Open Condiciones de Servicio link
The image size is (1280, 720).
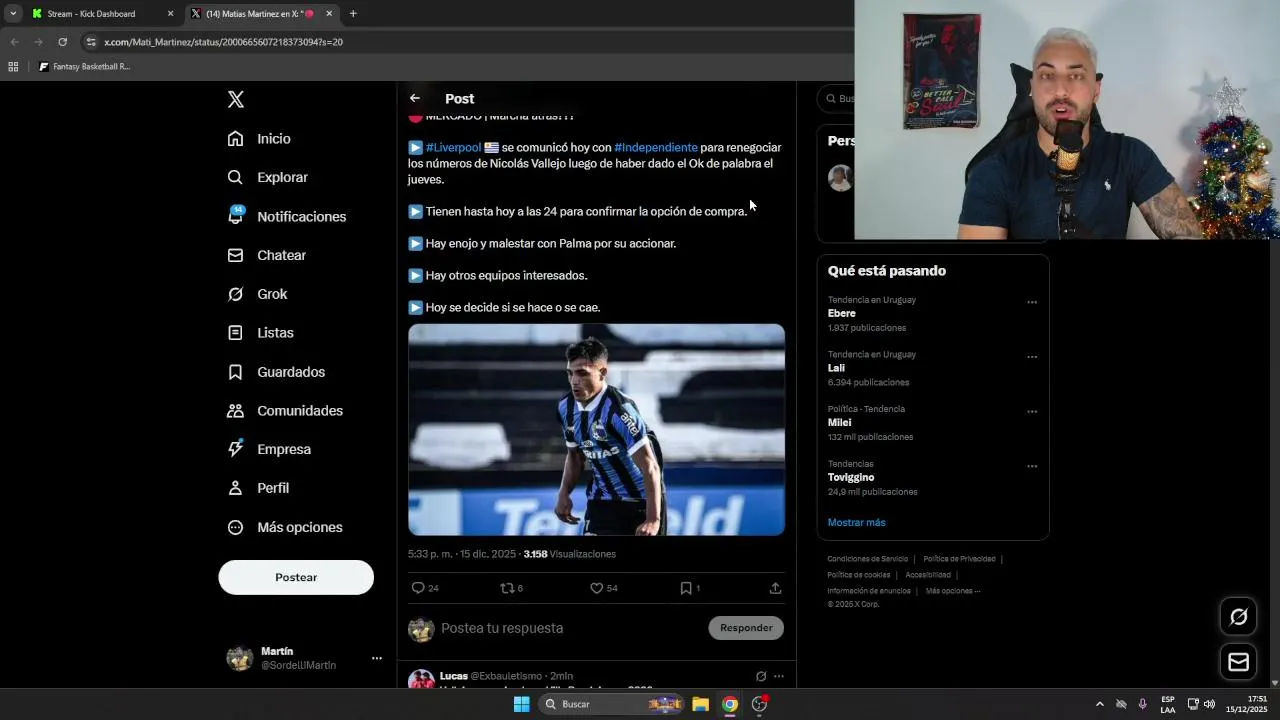[867, 559]
